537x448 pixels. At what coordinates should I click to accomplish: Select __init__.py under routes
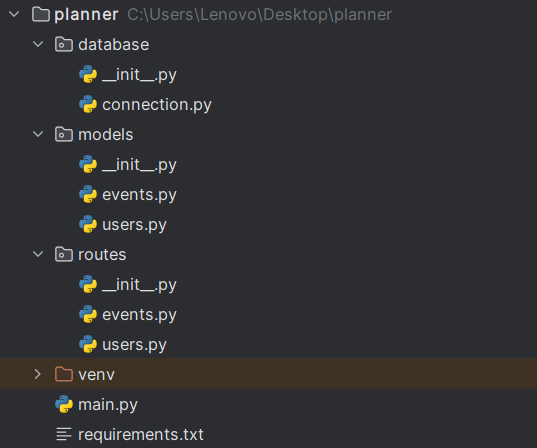point(139,285)
